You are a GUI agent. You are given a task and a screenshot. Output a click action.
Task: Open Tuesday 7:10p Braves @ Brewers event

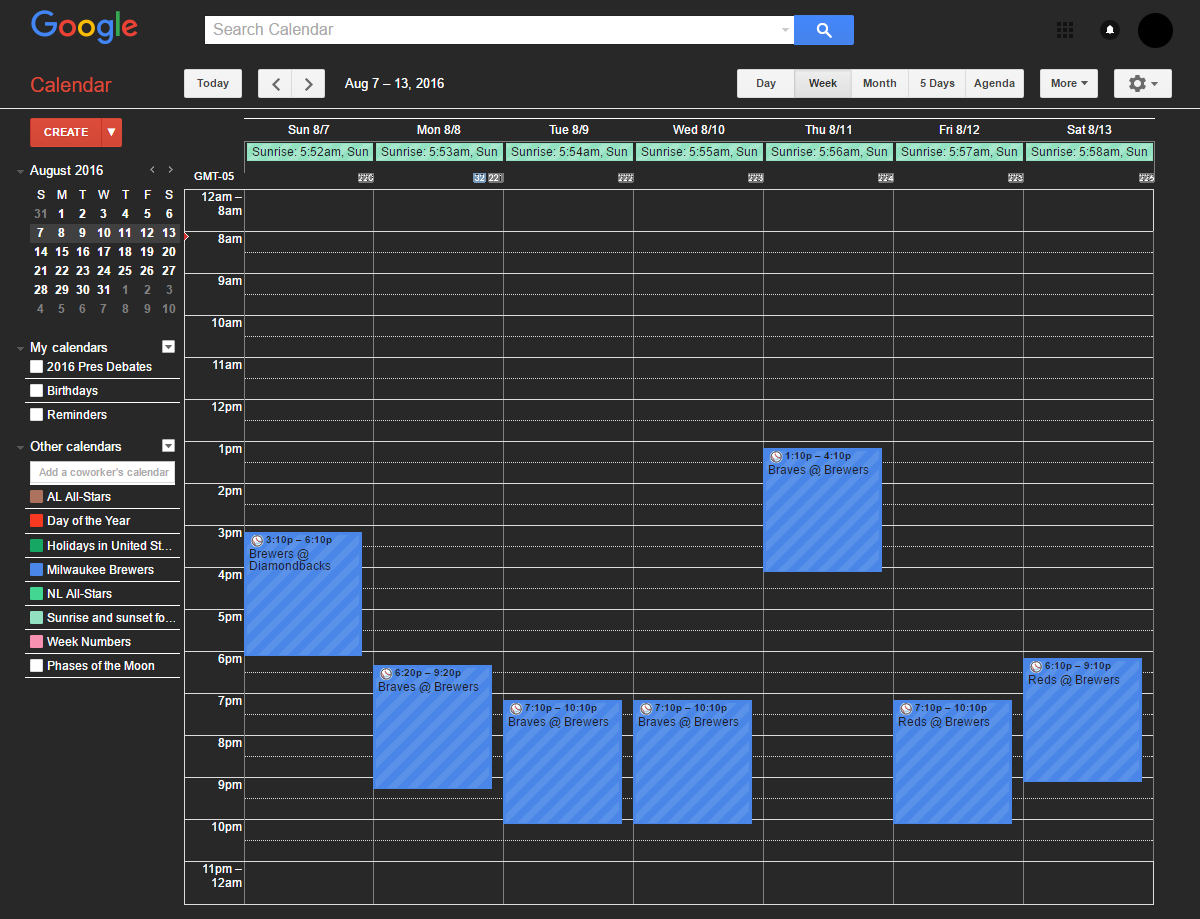coord(563,762)
